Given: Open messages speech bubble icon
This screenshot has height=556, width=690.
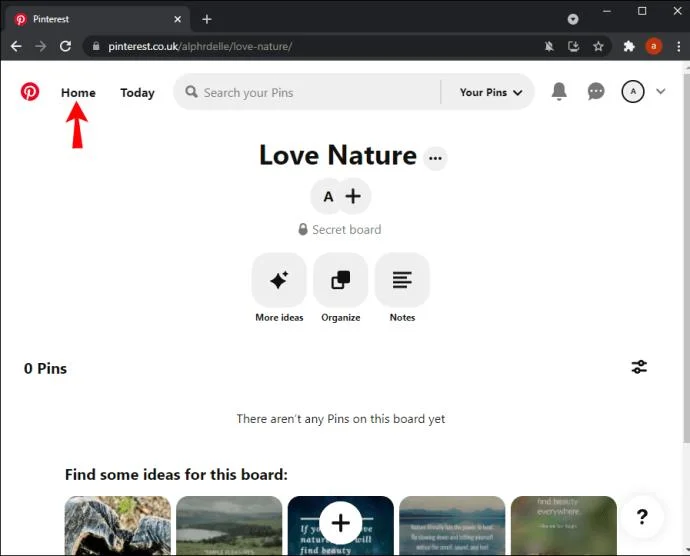Looking at the screenshot, I should 596,91.
